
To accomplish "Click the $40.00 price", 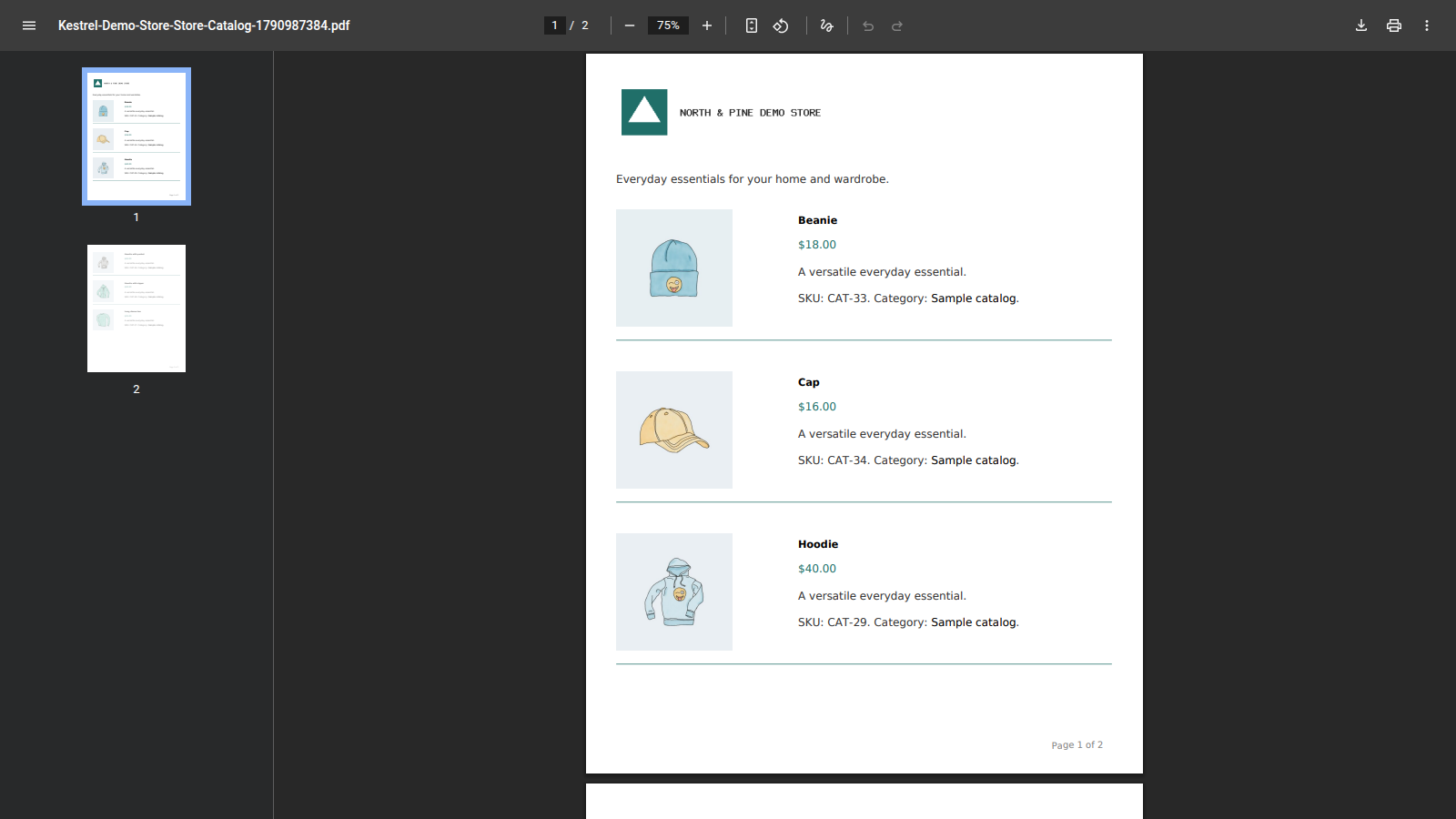I will point(817,569).
